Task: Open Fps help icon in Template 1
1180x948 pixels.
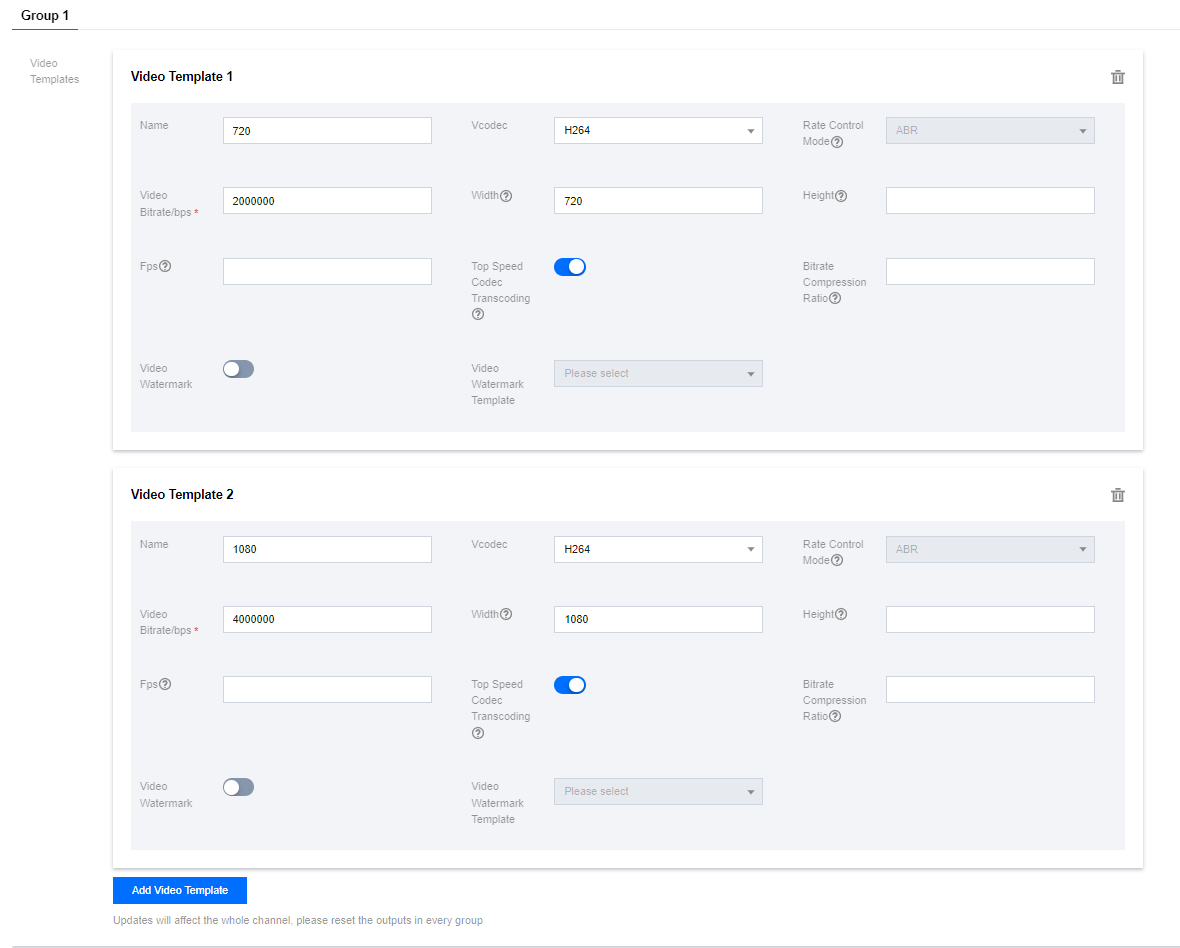Action: pyautogui.click(x=165, y=266)
